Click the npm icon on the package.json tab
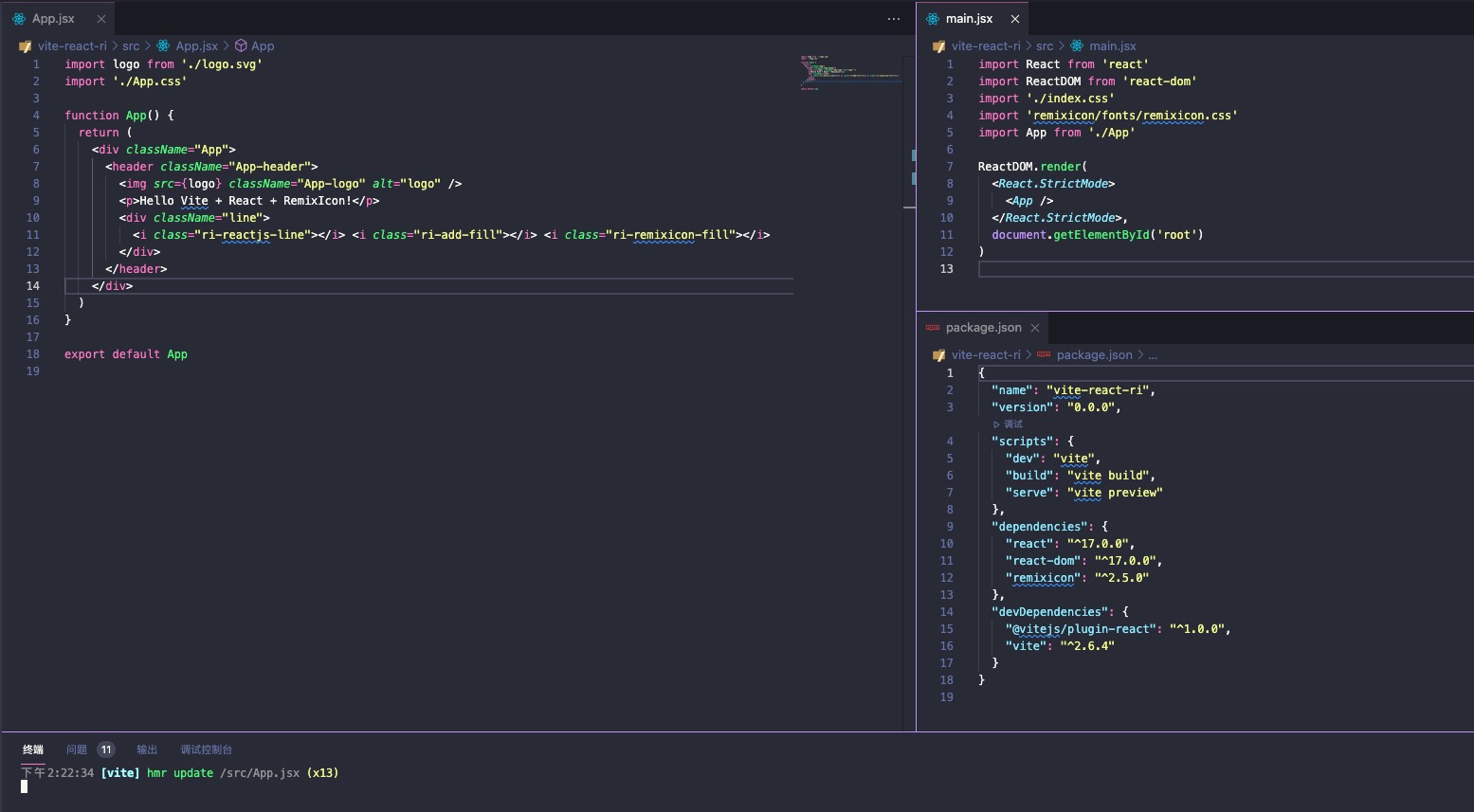The image size is (1474, 812). click(x=932, y=328)
